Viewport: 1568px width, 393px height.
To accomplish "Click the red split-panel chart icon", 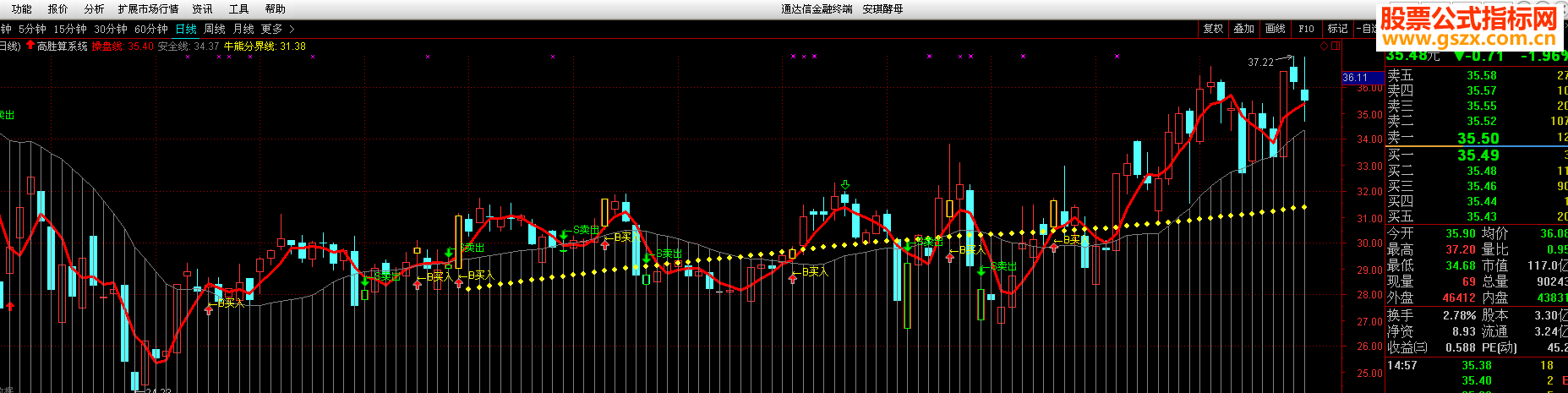I will click(x=1336, y=46).
